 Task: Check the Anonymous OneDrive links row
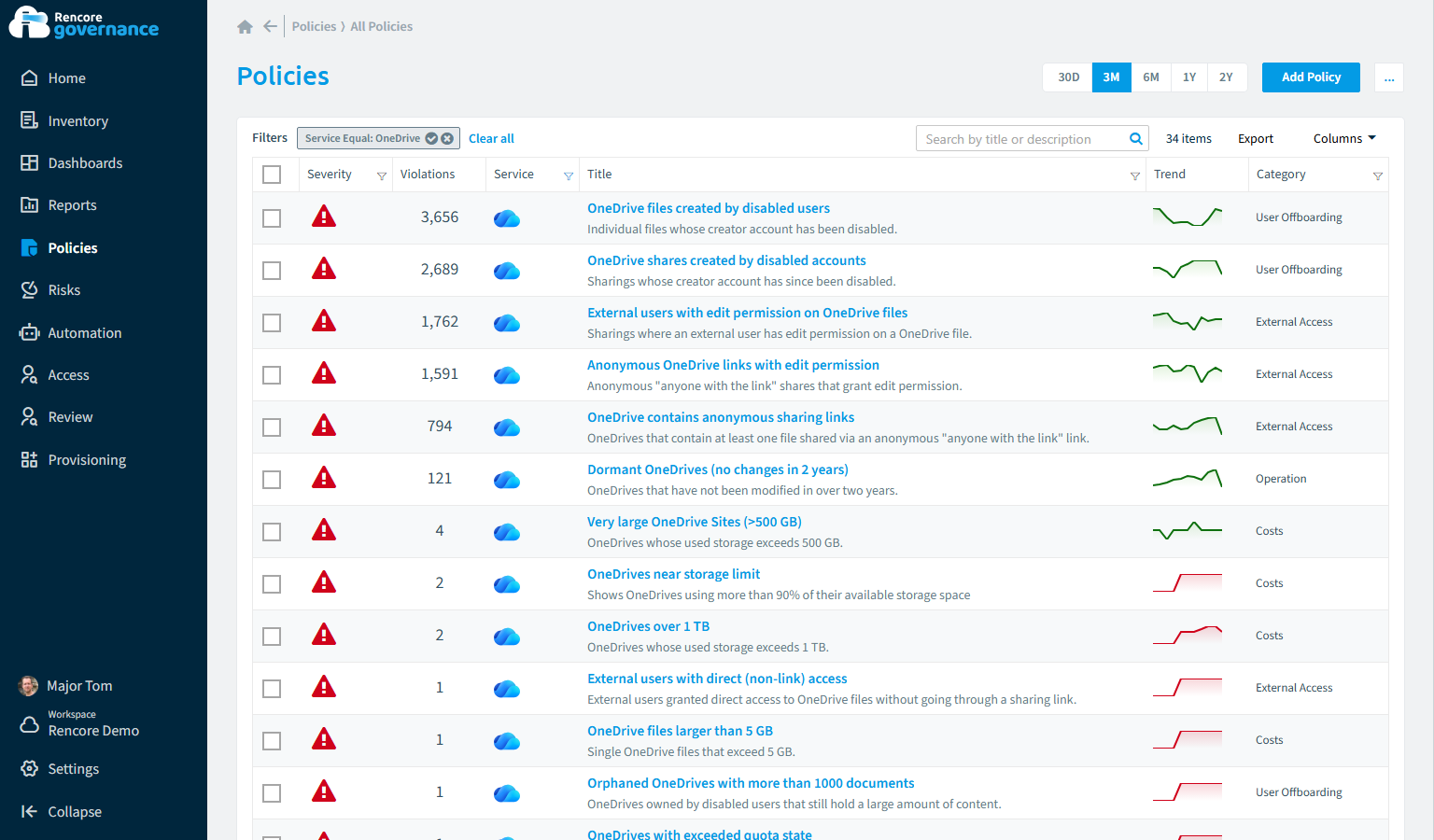coord(272,375)
